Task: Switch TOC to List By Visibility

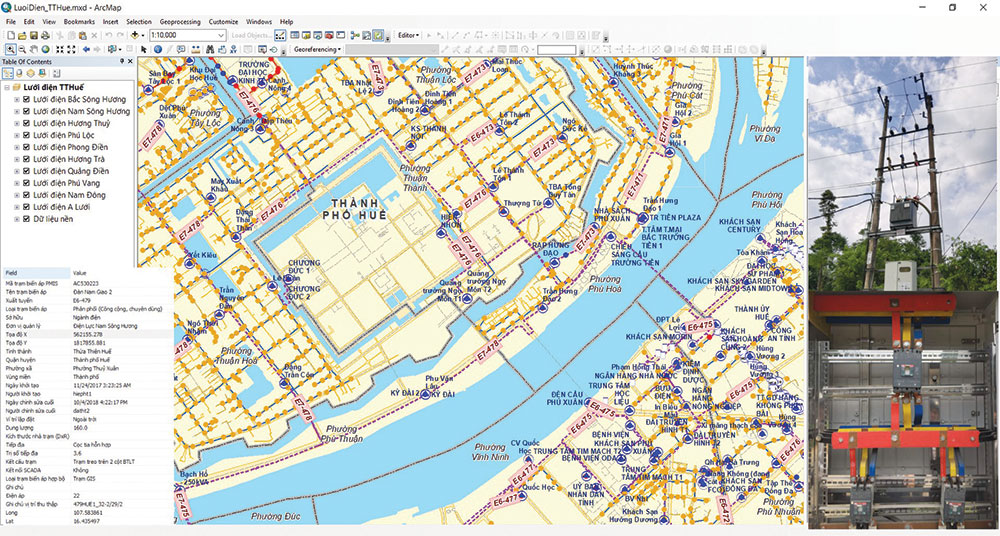Action: tap(31, 73)
